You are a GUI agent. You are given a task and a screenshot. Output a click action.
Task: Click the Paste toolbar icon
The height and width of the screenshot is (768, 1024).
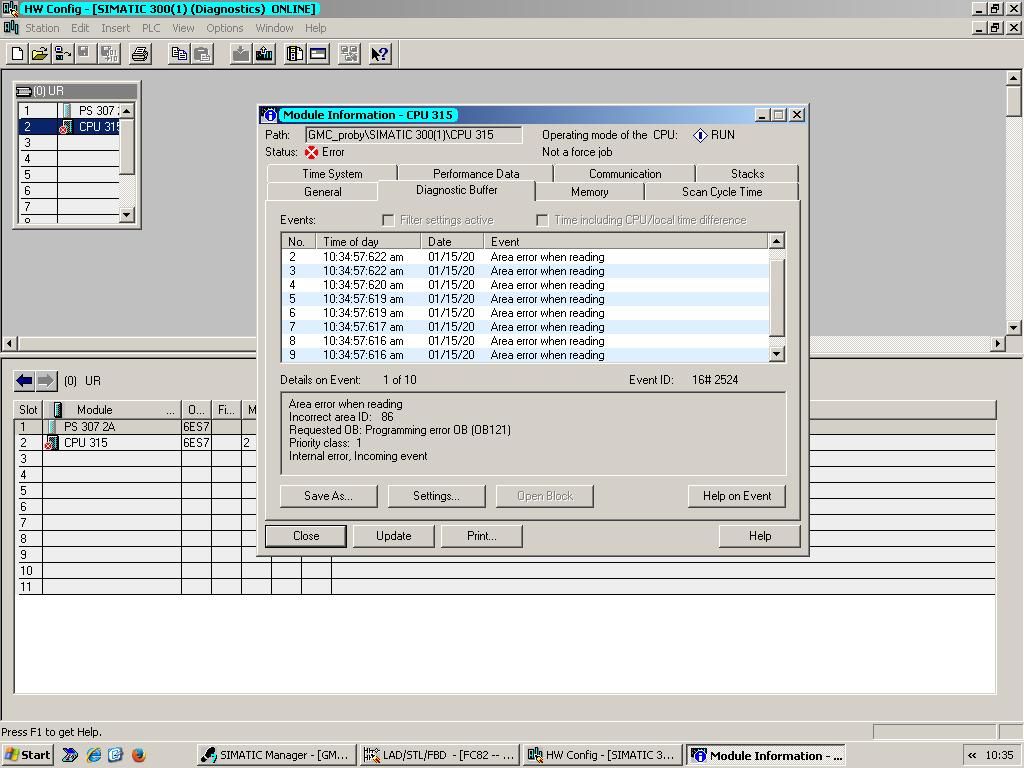pyautogui.click(x=202, y=54)
